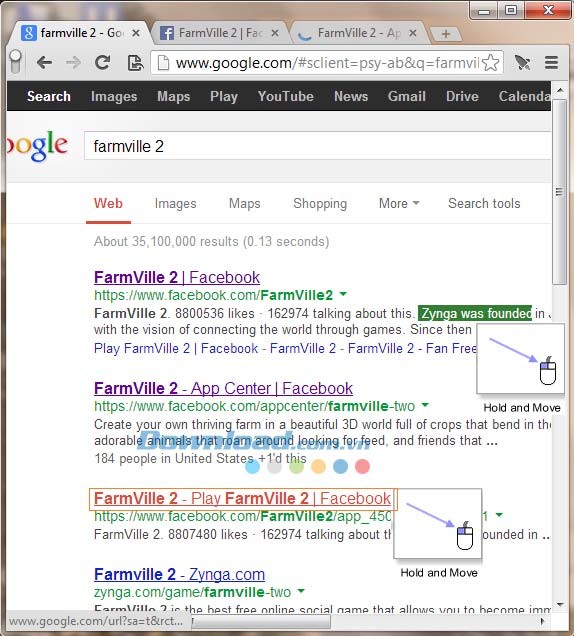Close the "farmville 2 - Google" tab

[136, 33]
